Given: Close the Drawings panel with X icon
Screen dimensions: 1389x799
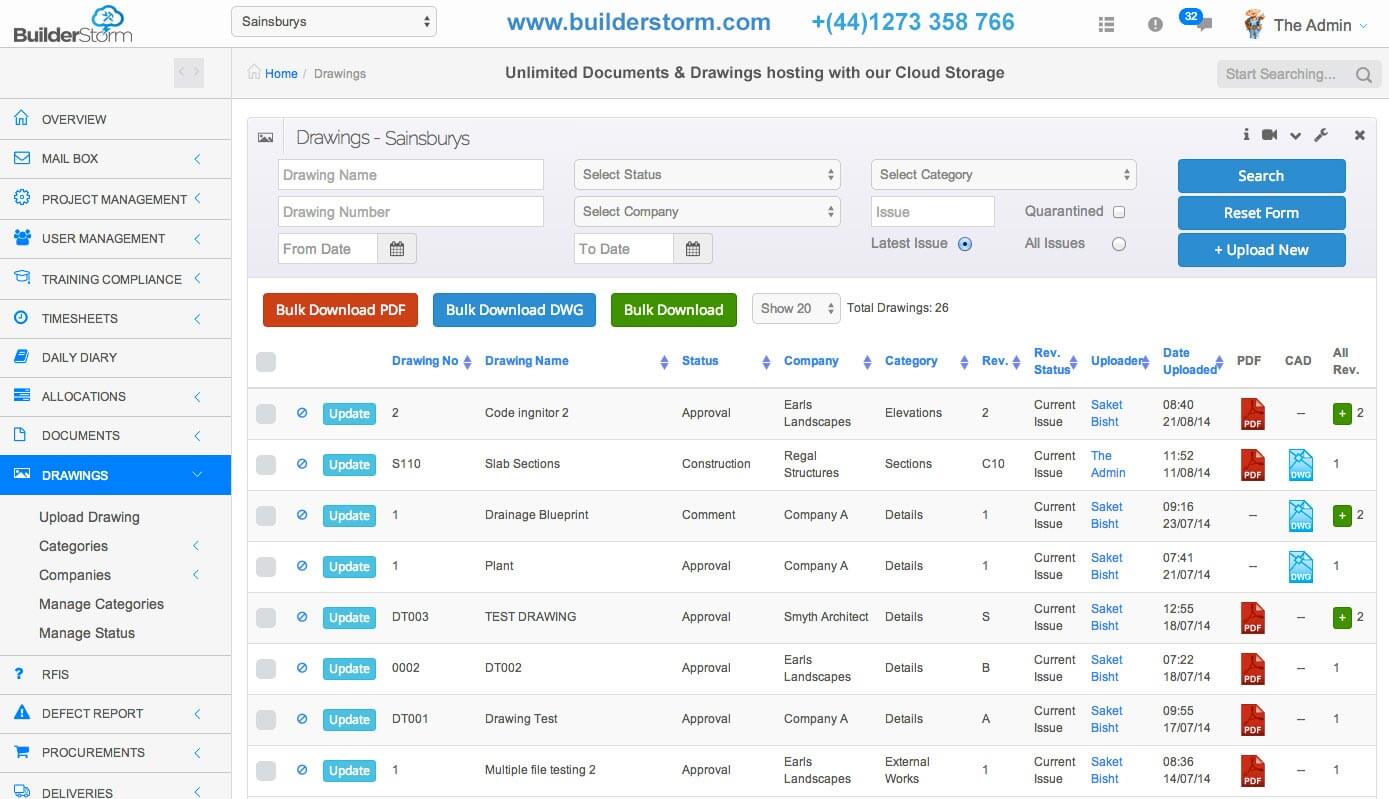Looking at the screenshot, I should [1360, 135].
